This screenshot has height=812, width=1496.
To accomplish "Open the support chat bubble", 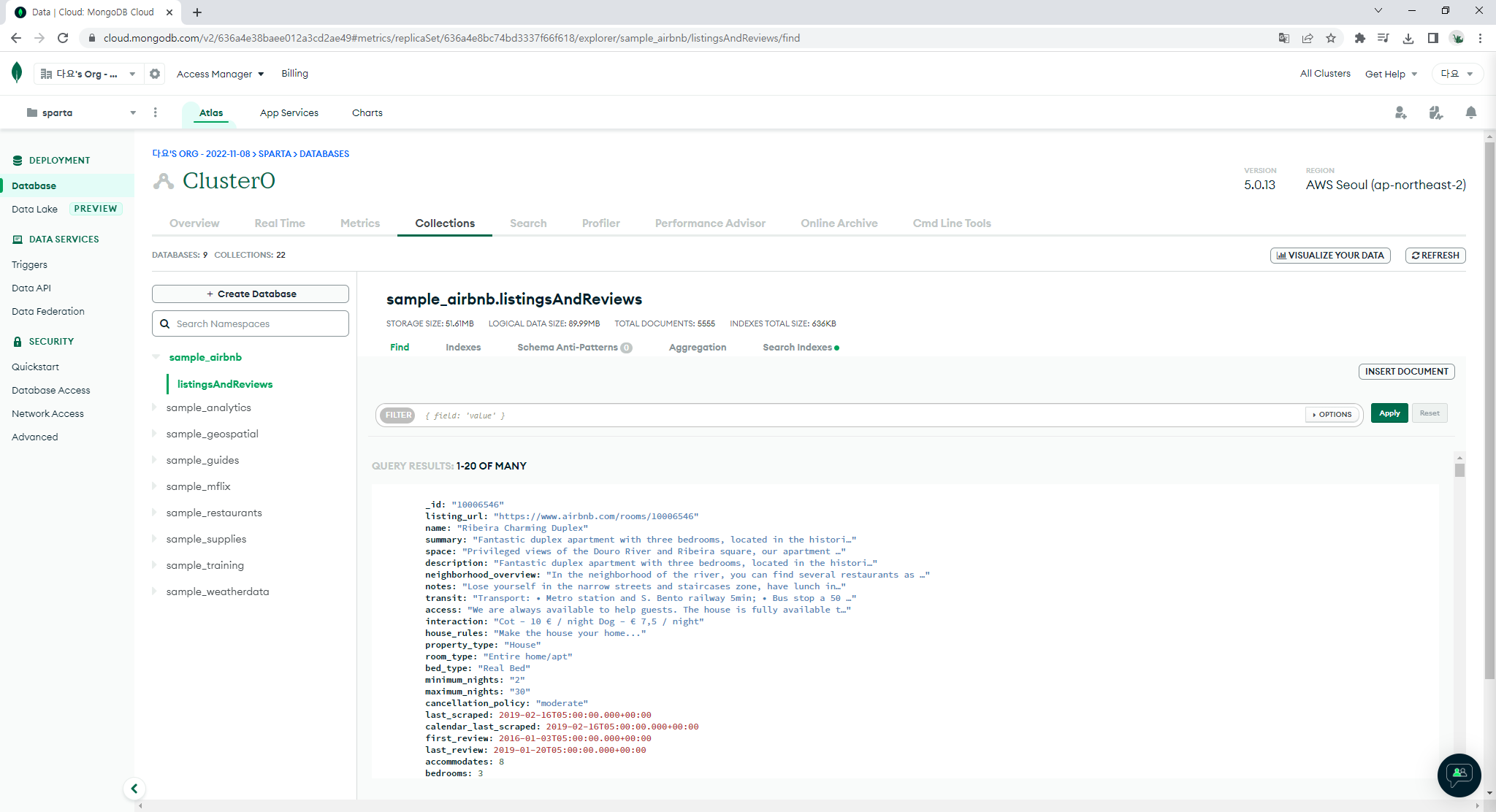I will coord(1459,775).
